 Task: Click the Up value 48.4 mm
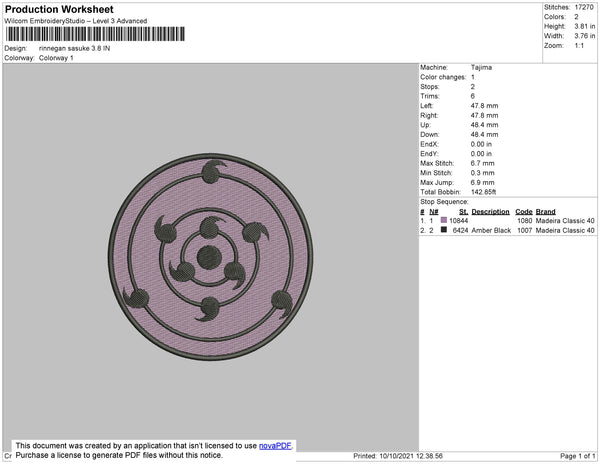coord(484,125)
